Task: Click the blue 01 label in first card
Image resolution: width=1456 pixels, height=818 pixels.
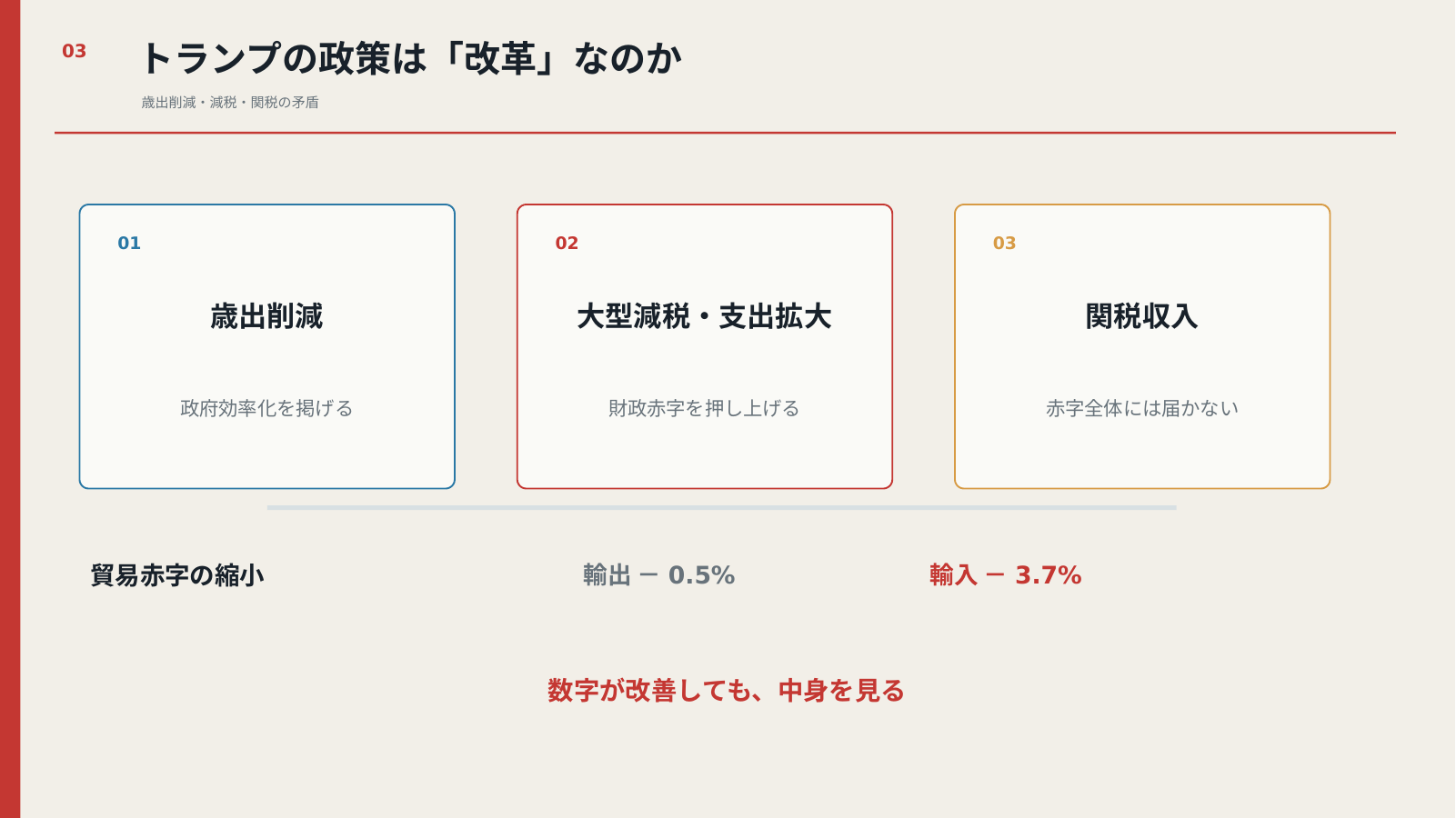Action: [x=129, y=244]
